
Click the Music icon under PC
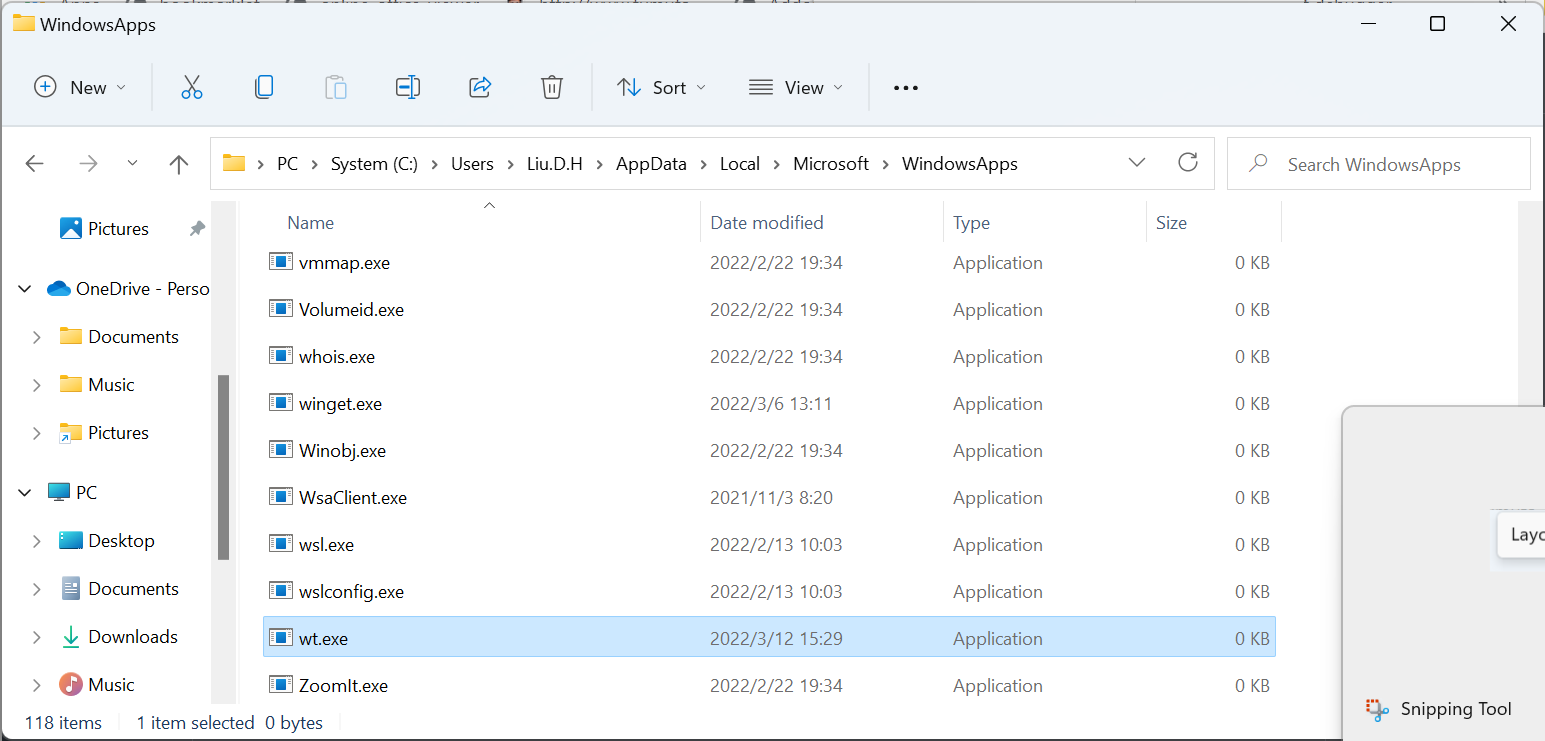click(x=71, y=685)
